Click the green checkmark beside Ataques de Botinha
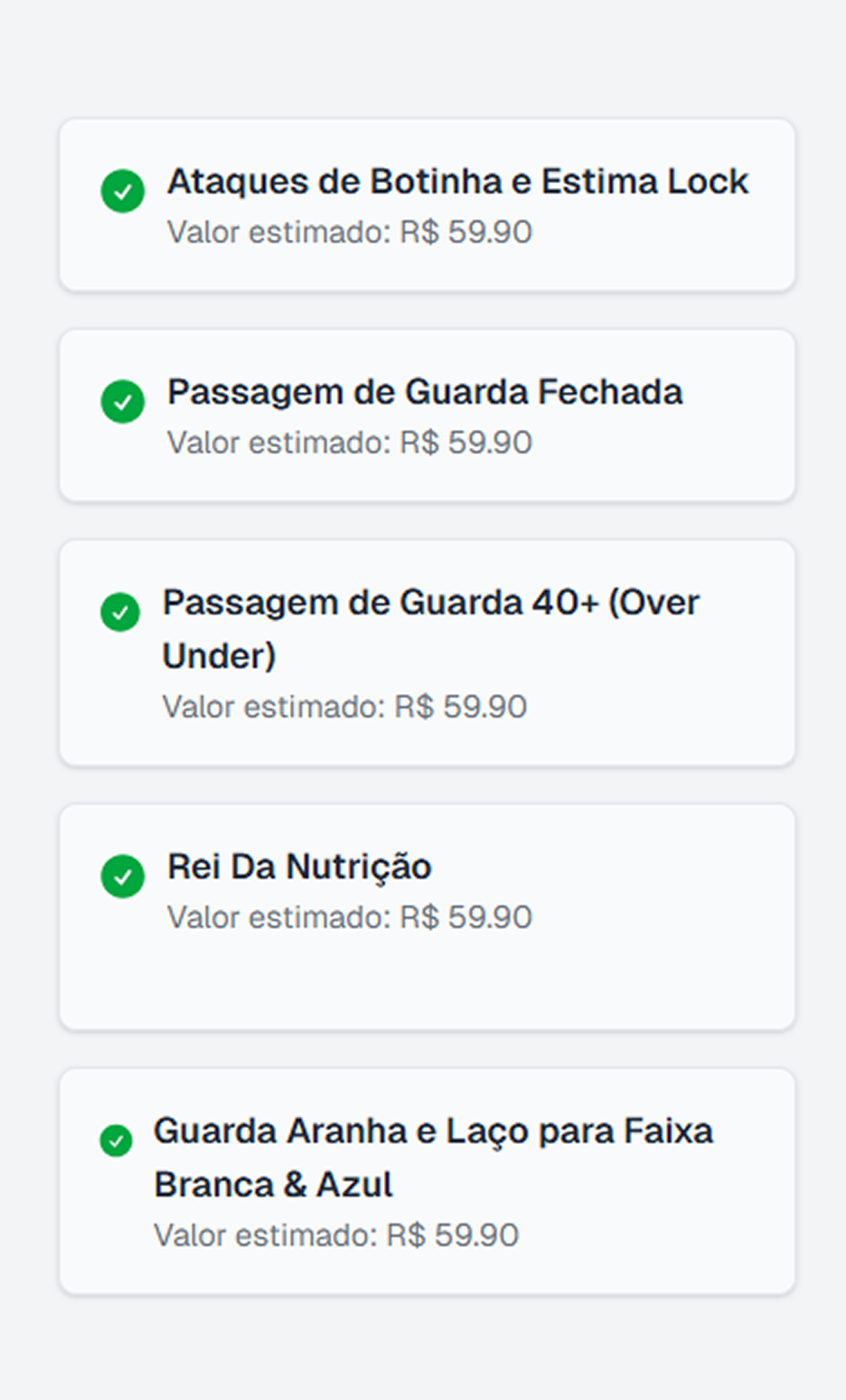This screenshot has width=846, height=1400. point(123,191)
